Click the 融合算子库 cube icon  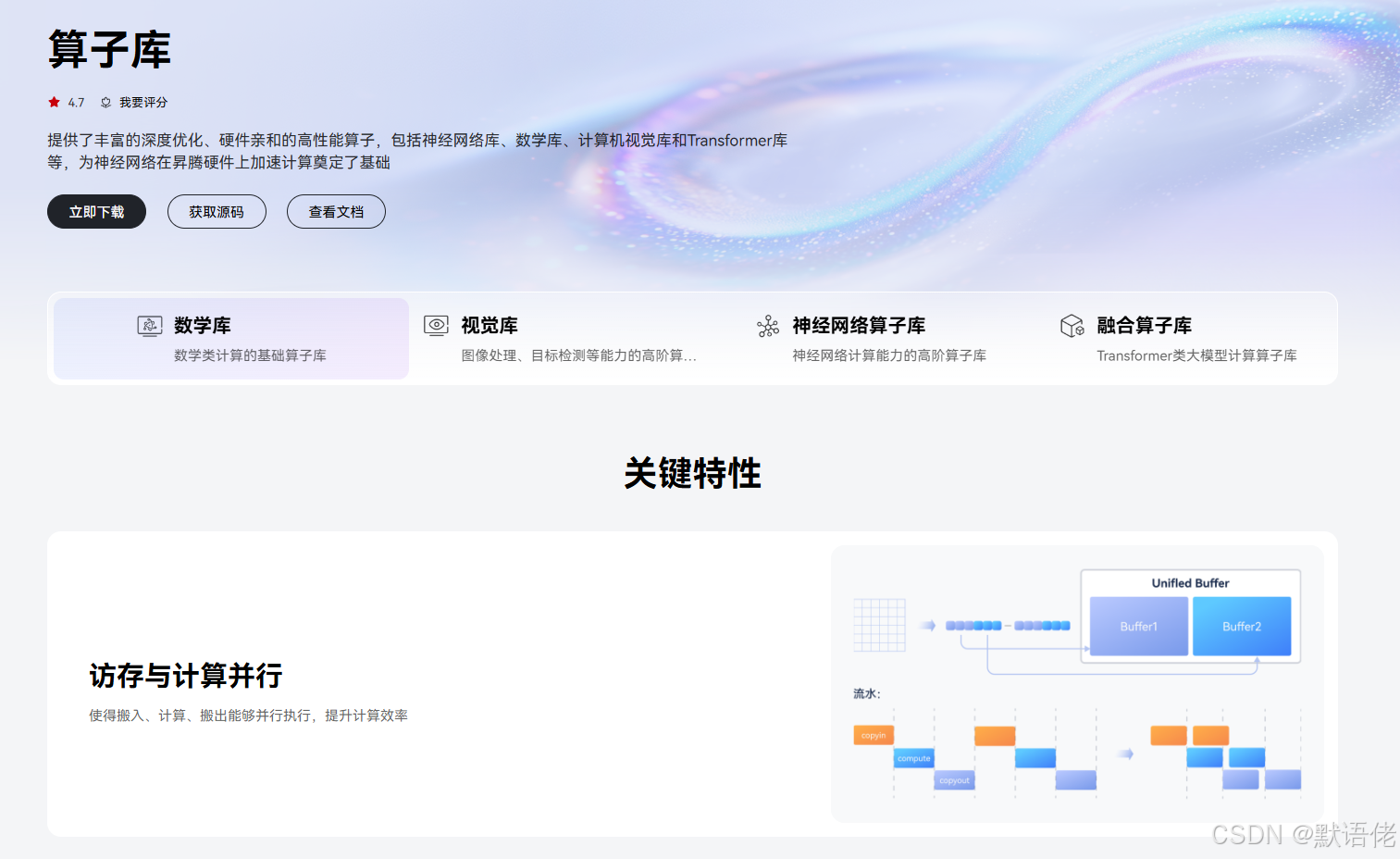(1072, 326)
